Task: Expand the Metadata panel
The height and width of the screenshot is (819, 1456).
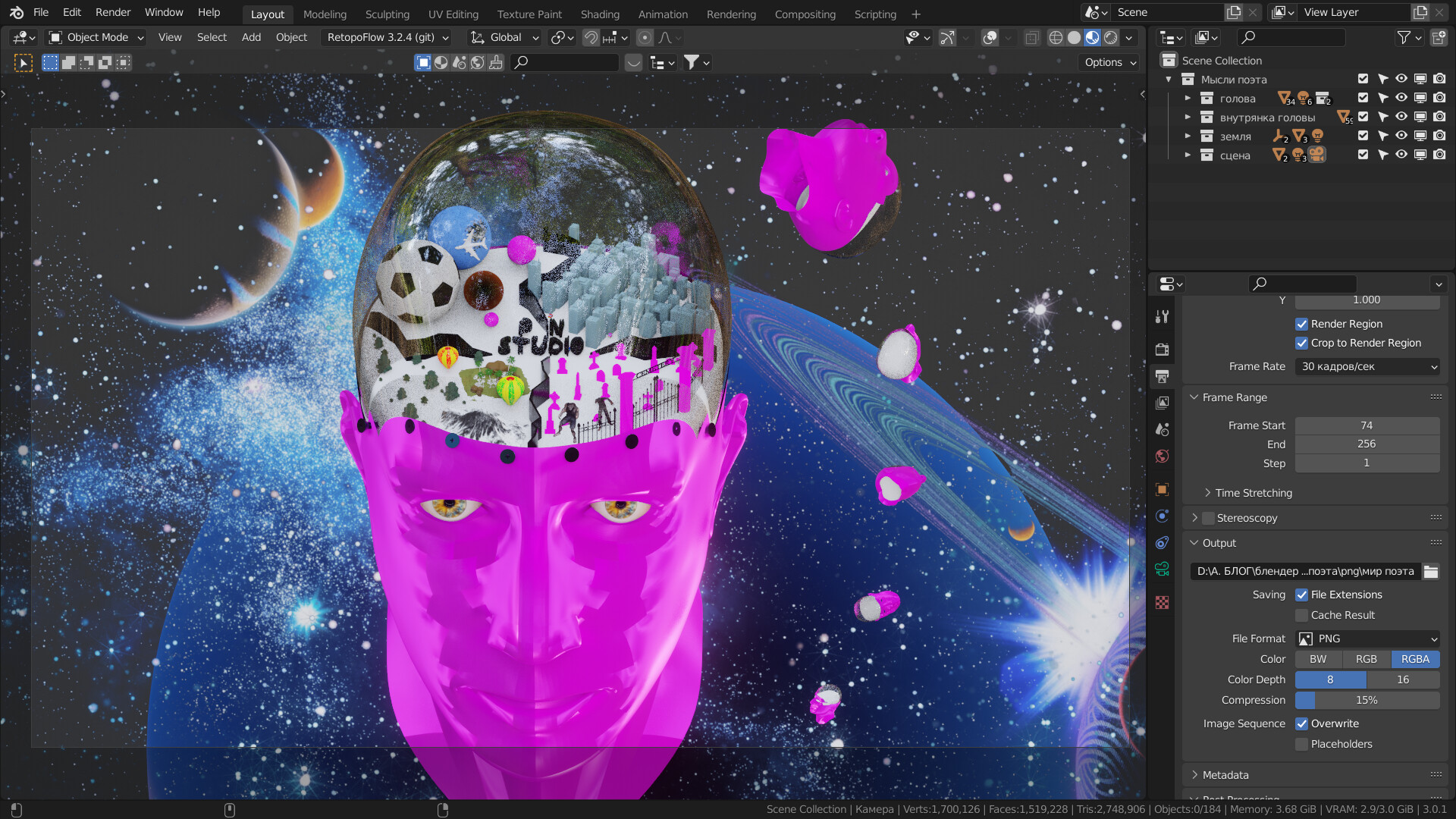Action: click(1225, 775)
